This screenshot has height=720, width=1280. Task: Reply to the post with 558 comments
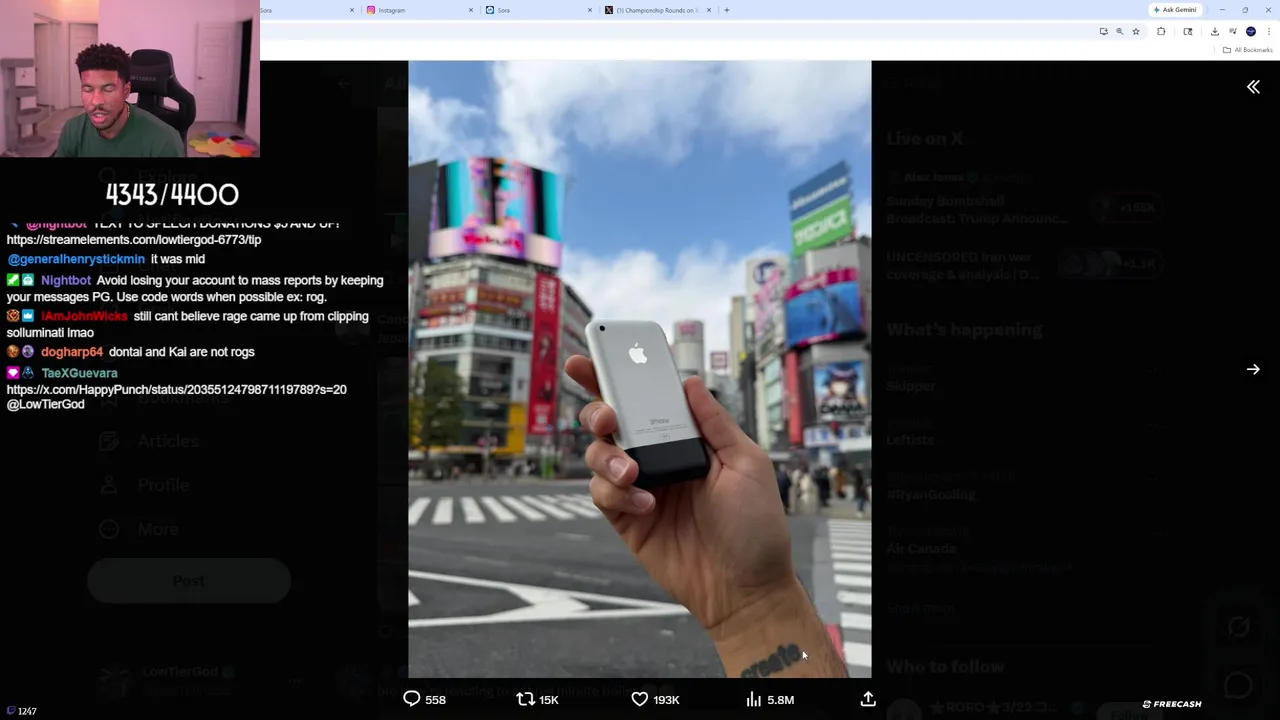[424, 699]
